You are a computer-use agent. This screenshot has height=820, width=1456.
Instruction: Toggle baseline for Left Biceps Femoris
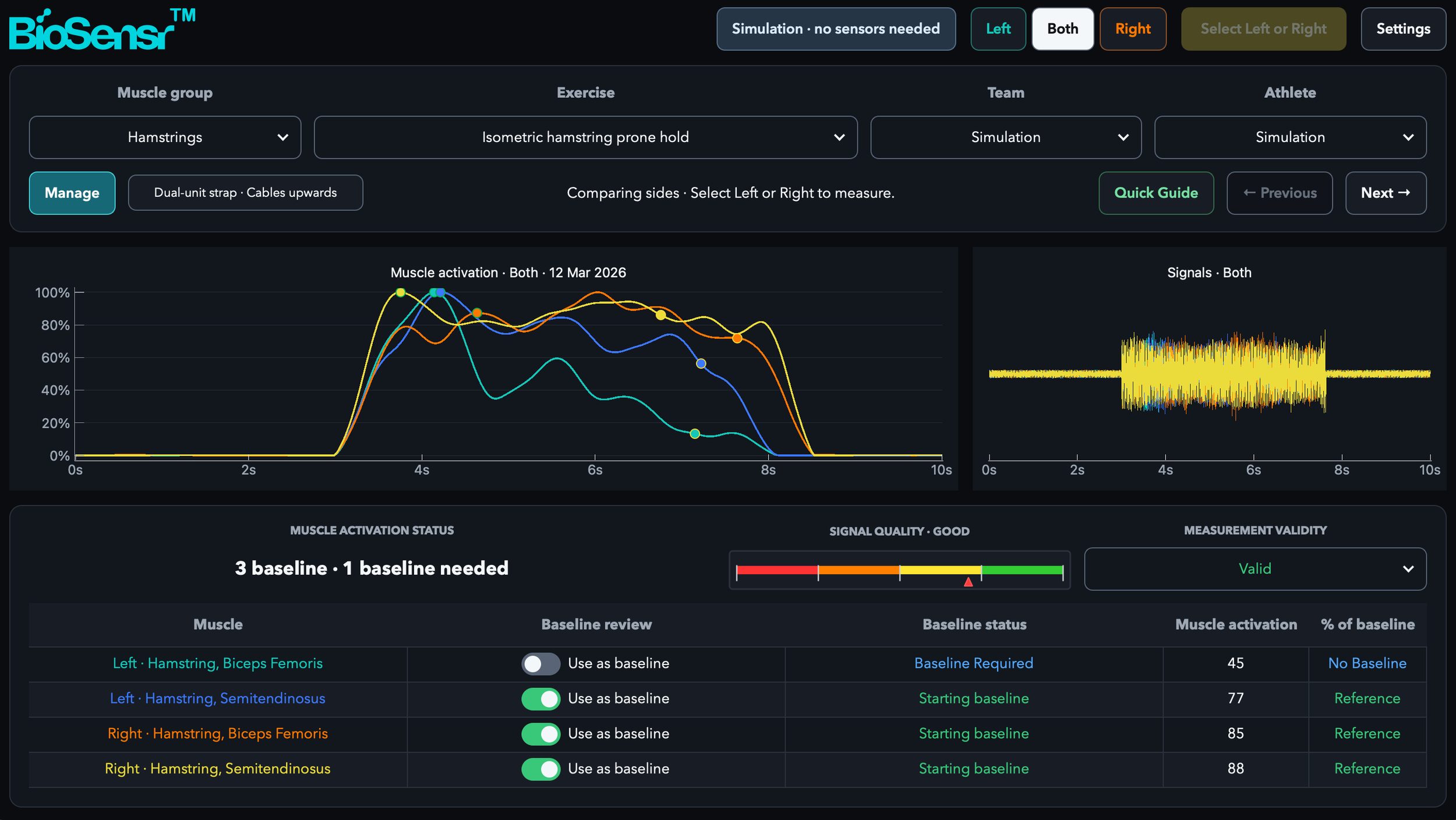(x=540, y=664)
